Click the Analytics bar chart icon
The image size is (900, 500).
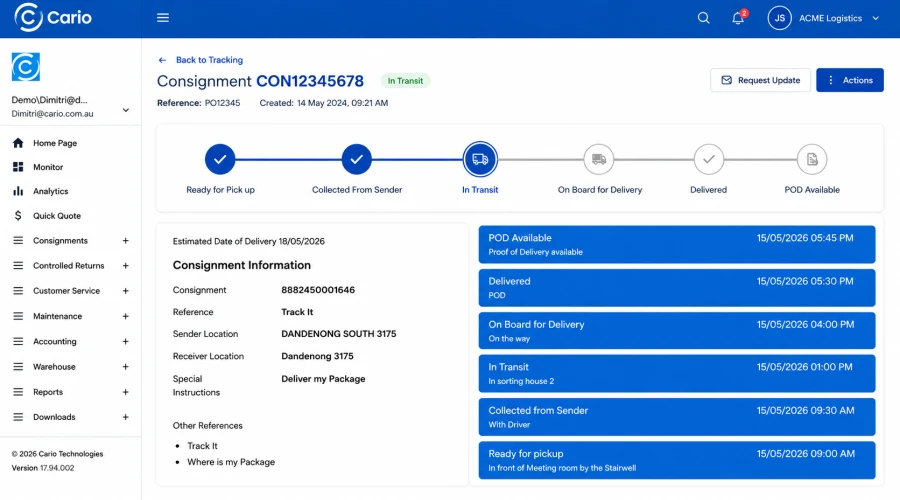[18, 191]
